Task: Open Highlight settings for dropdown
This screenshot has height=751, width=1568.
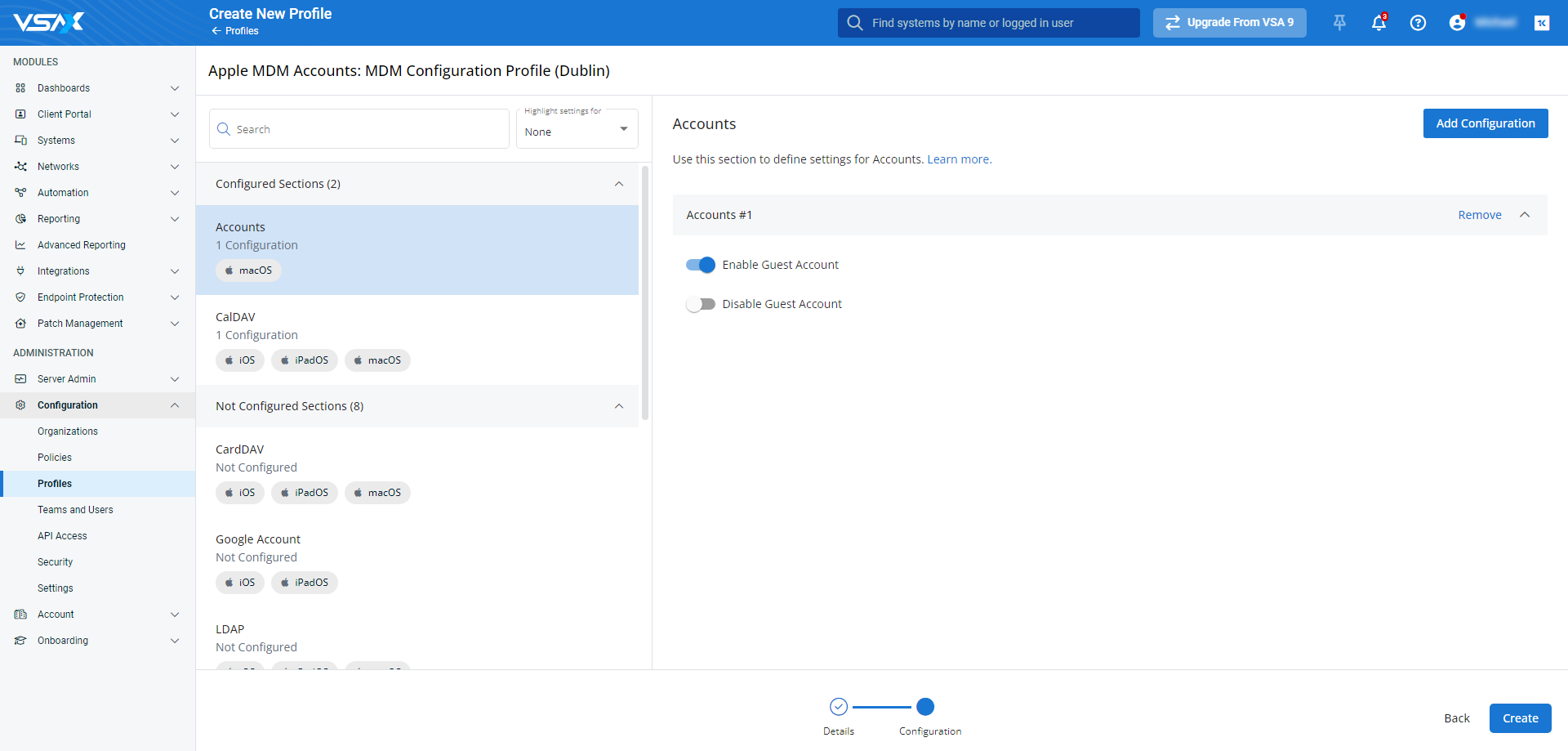Action: tap(577, 129)
